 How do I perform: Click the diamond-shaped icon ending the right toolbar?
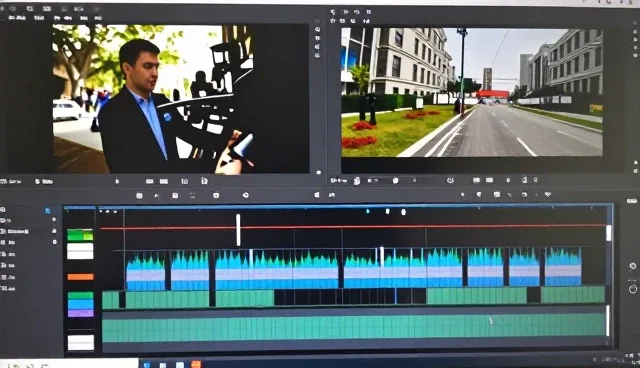548,195
